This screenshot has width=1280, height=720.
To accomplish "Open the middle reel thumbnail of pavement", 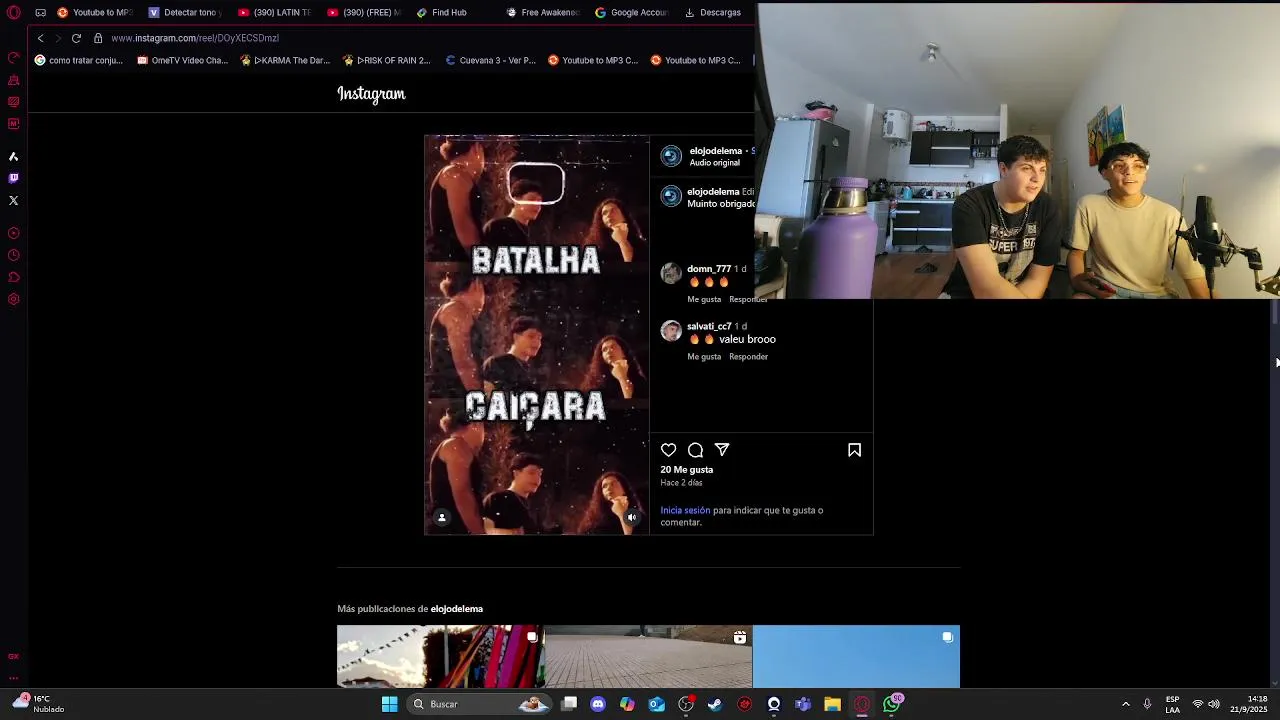I will click(x=648, y=657).
